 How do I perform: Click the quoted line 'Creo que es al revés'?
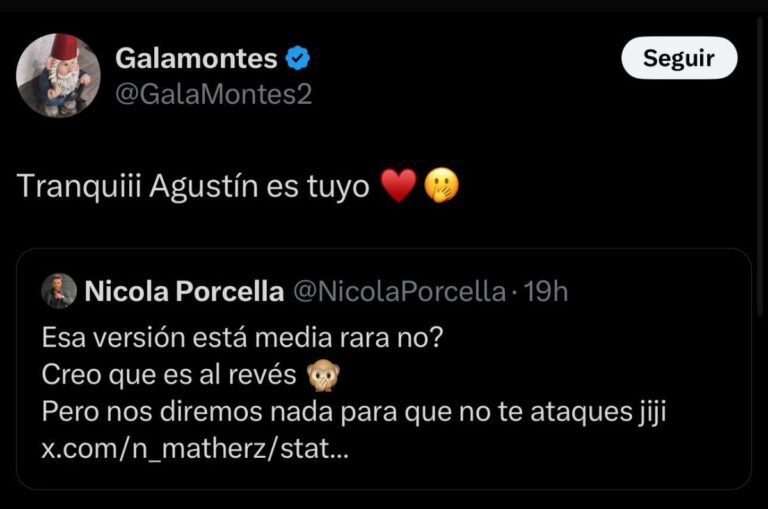169,375
